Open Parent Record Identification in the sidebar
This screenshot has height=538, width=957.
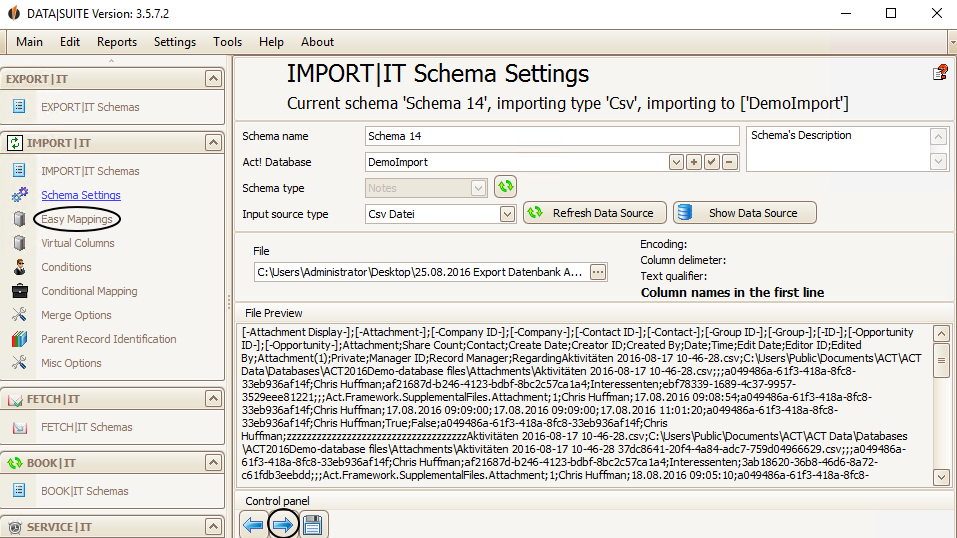point(109,339)
